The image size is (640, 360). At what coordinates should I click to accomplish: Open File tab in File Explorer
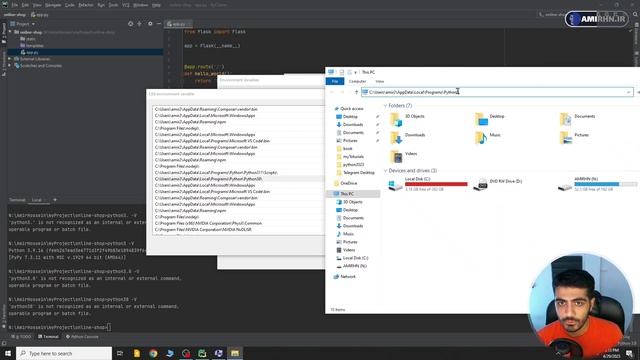click(335, 81)
